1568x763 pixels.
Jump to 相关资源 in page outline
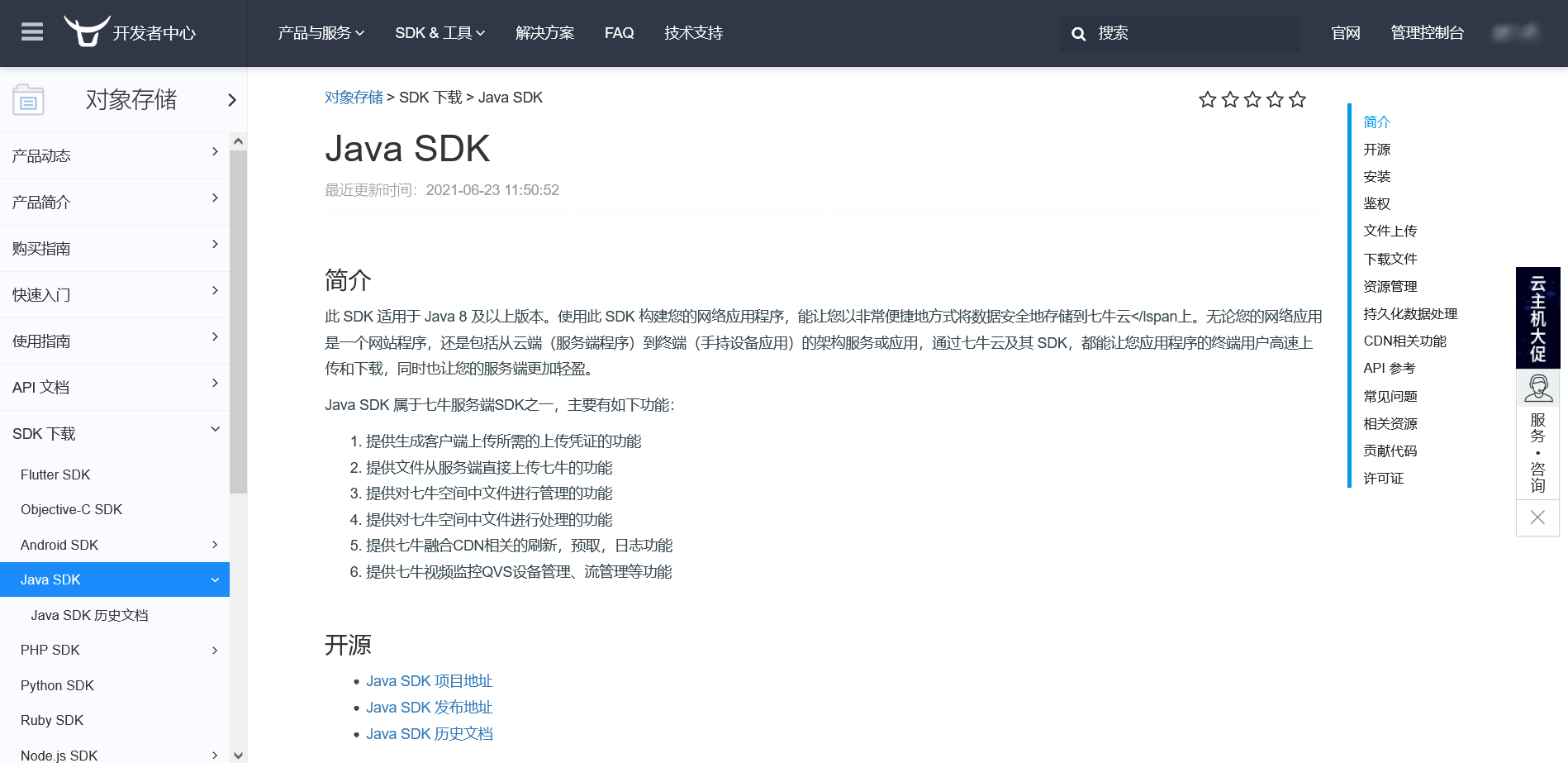1390,423
